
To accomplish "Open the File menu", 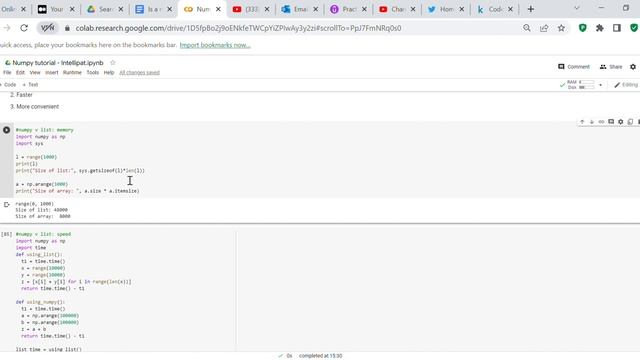I will tap(7, 72).
